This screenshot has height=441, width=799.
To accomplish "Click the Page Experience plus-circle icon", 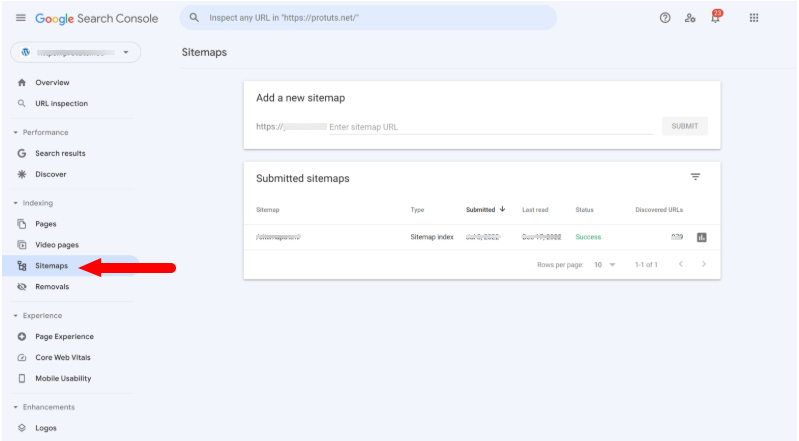I will tap(21, 336).
